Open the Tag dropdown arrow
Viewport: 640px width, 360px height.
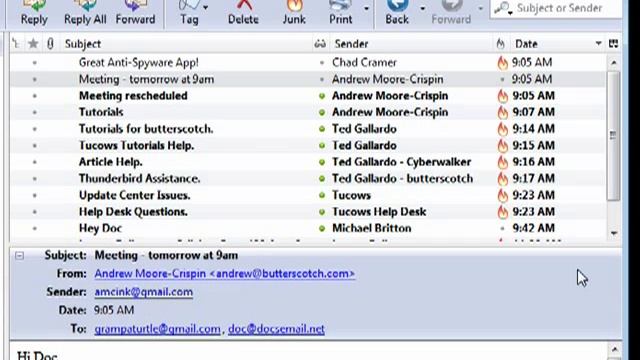(205, 7)
